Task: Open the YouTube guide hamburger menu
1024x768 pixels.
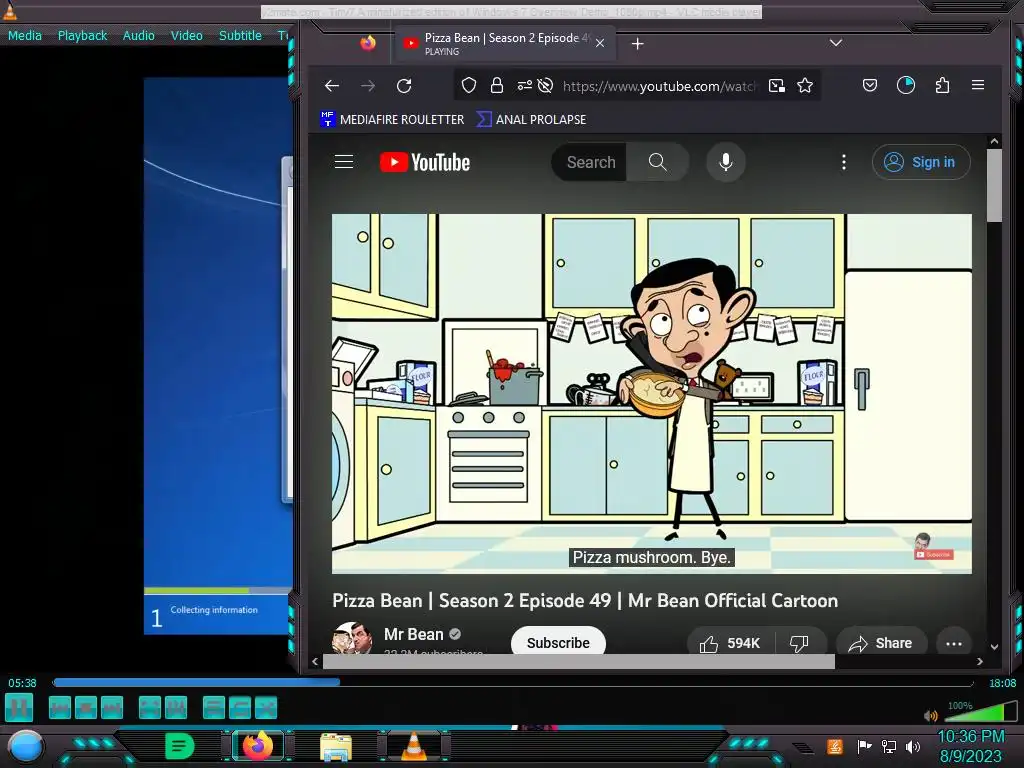Action: (x=344, y=162)
